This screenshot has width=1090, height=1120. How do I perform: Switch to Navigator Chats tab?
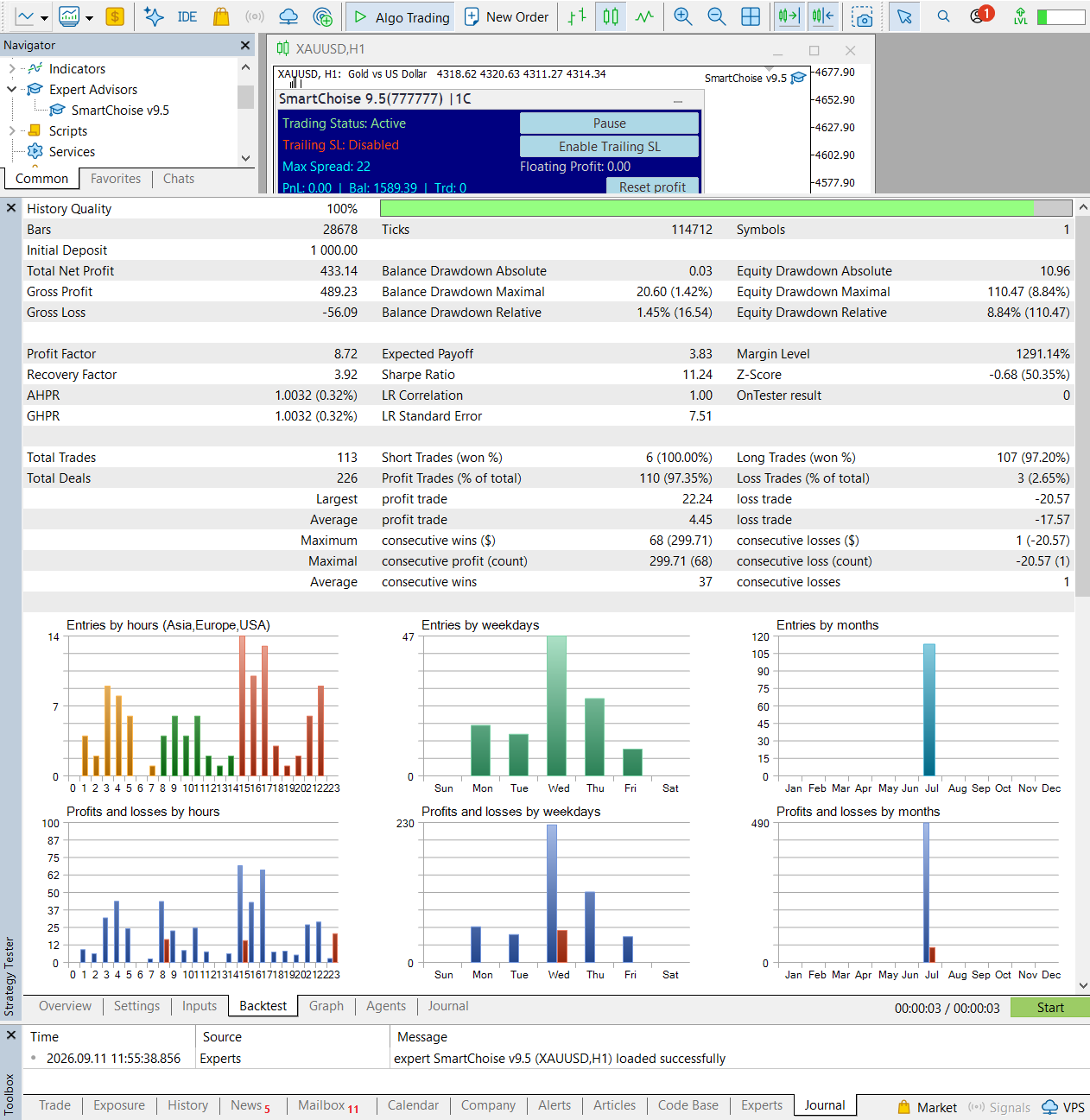[179, 179]
